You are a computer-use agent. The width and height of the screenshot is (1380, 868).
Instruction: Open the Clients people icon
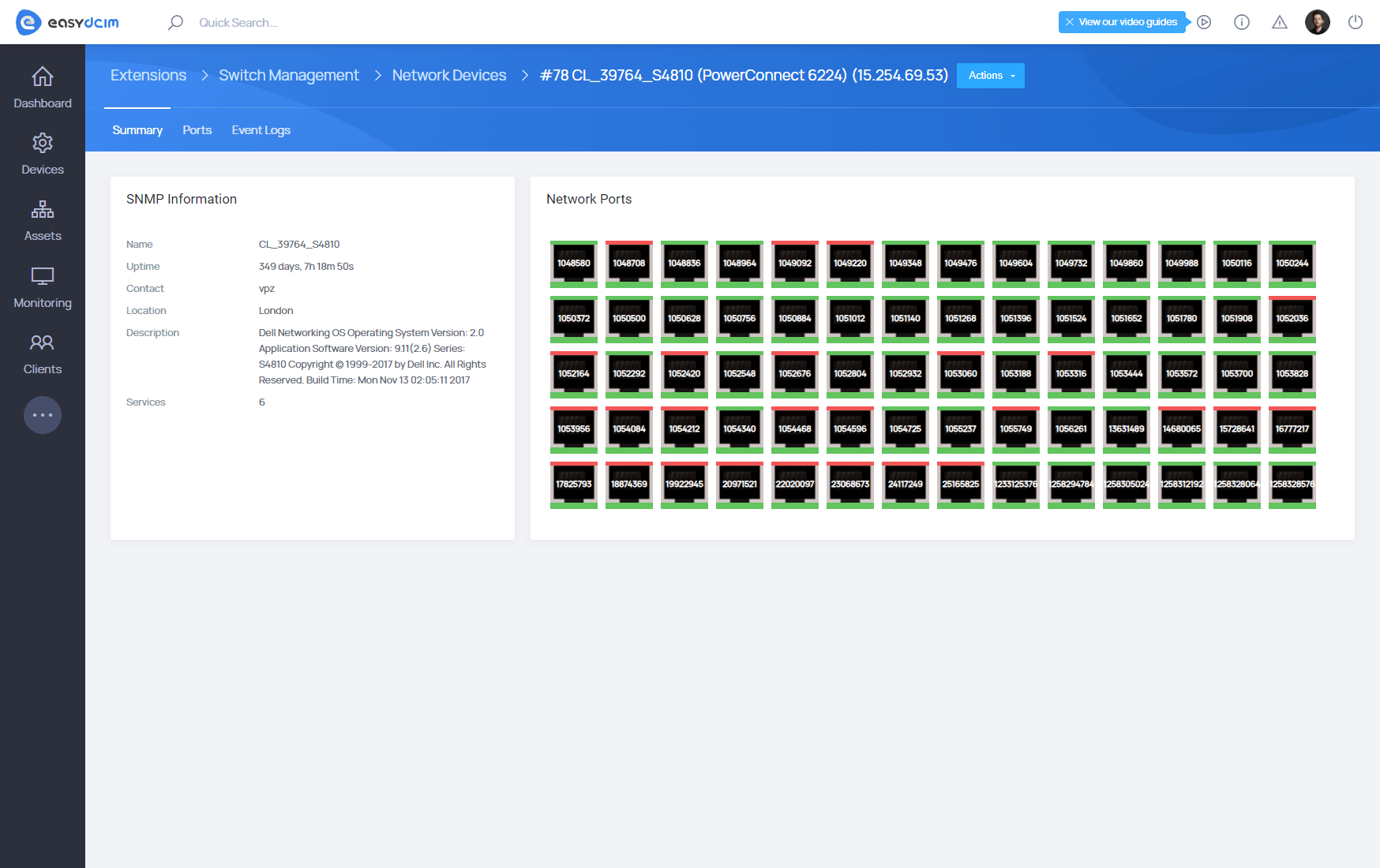pyautogui.click(x=43, y=342)
